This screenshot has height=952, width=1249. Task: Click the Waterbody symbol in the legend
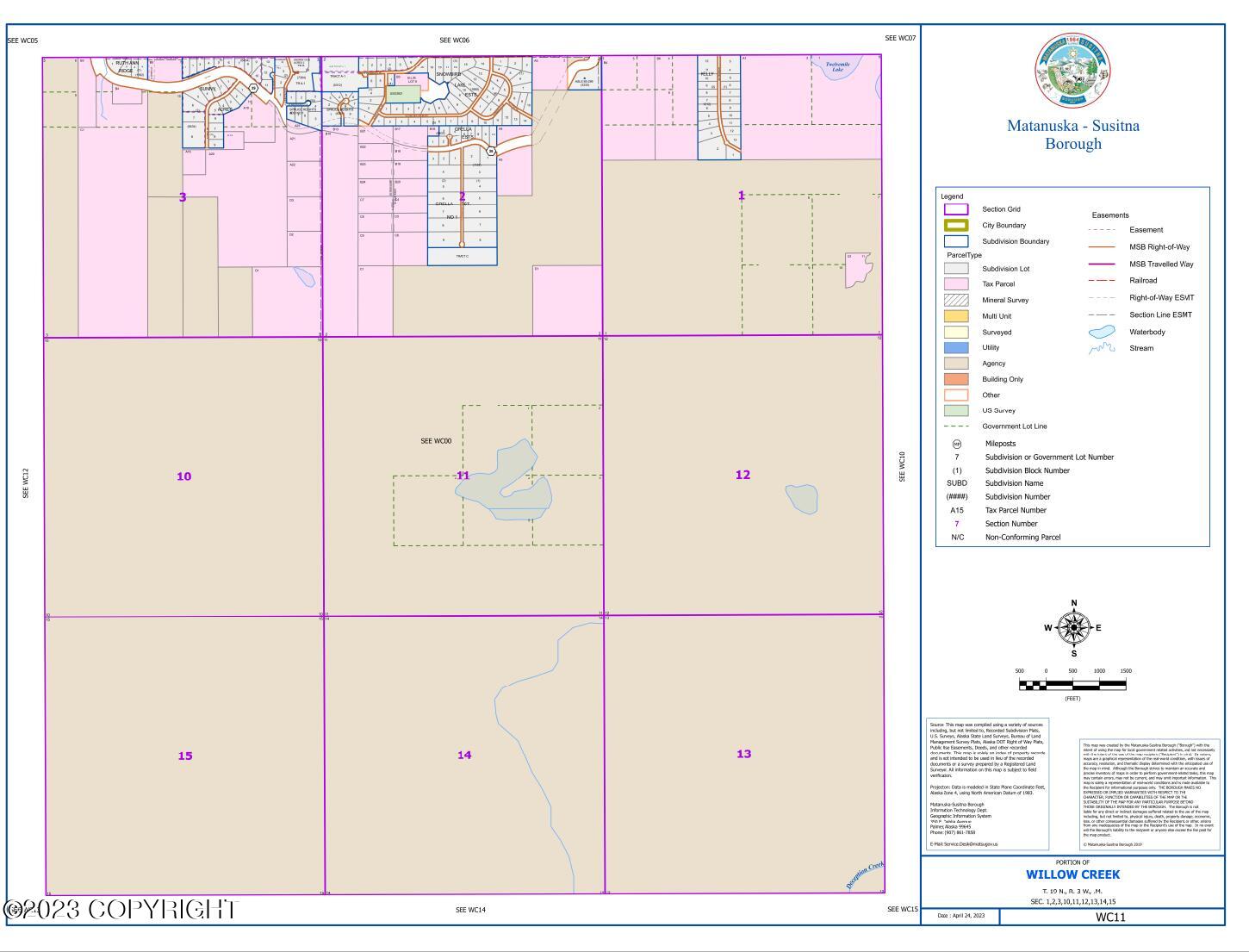[x=1102, y=332]
